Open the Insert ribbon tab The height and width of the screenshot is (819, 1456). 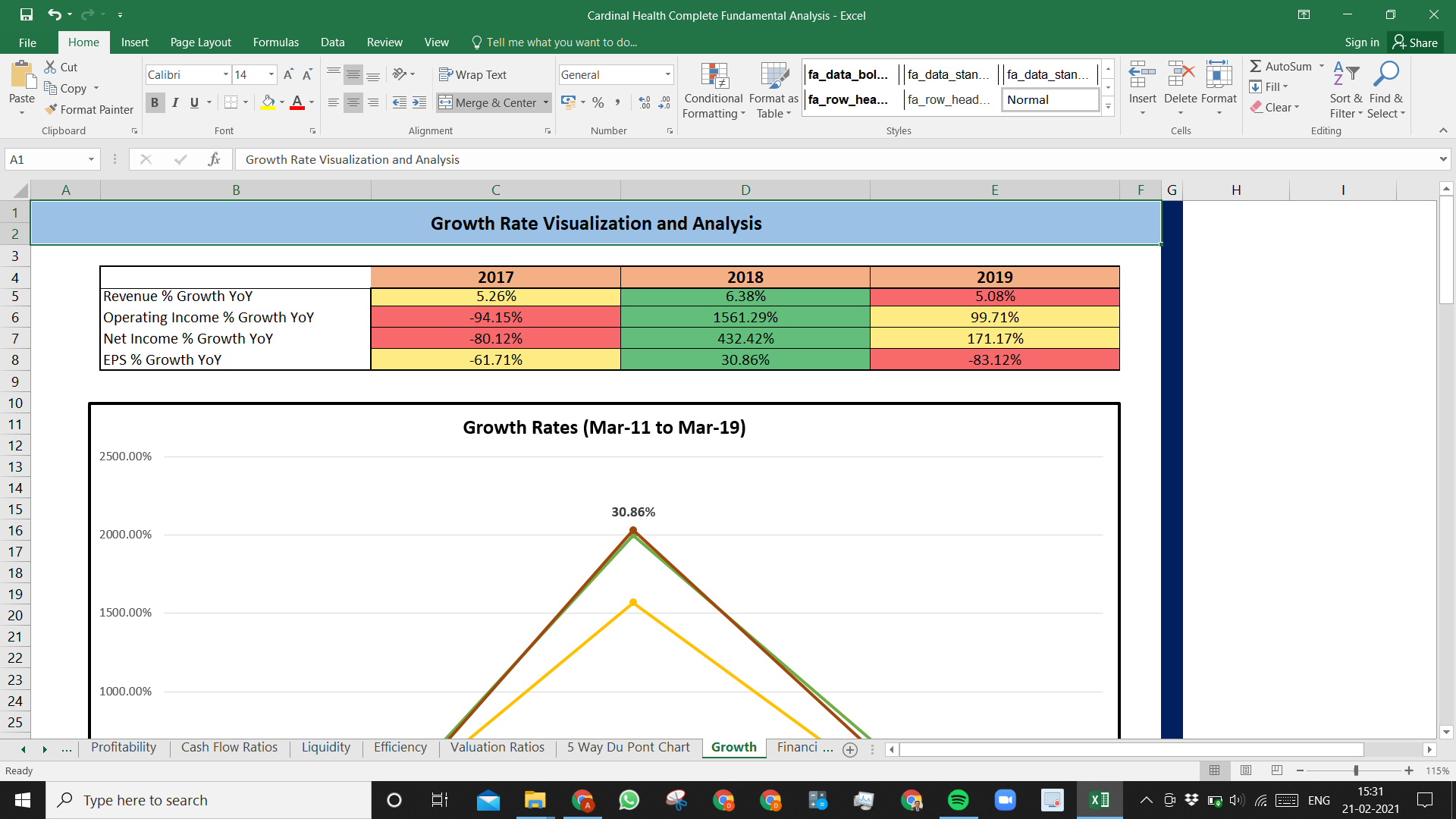pyautogui.click(x=134, y=42)
